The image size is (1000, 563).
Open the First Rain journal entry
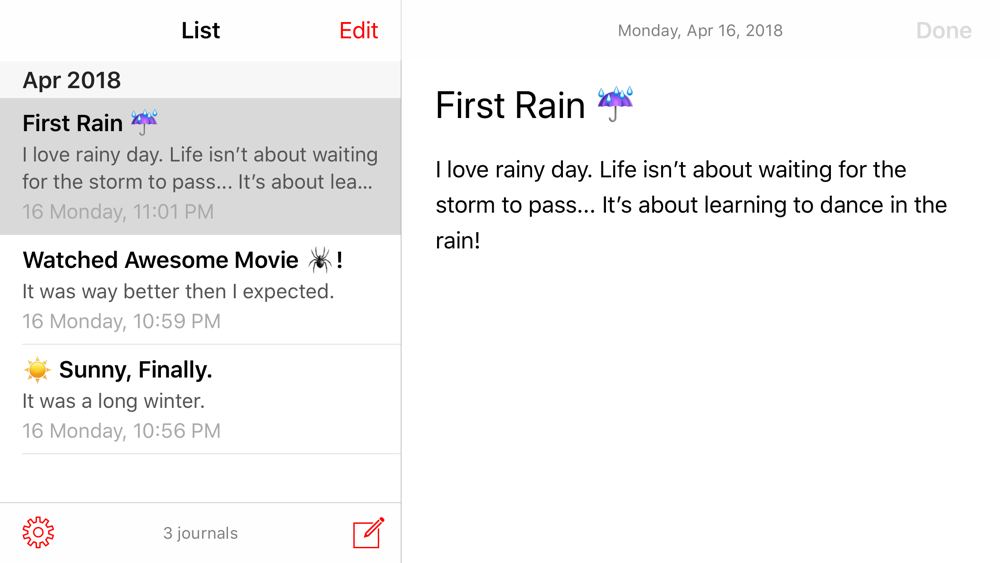[200, 166]
